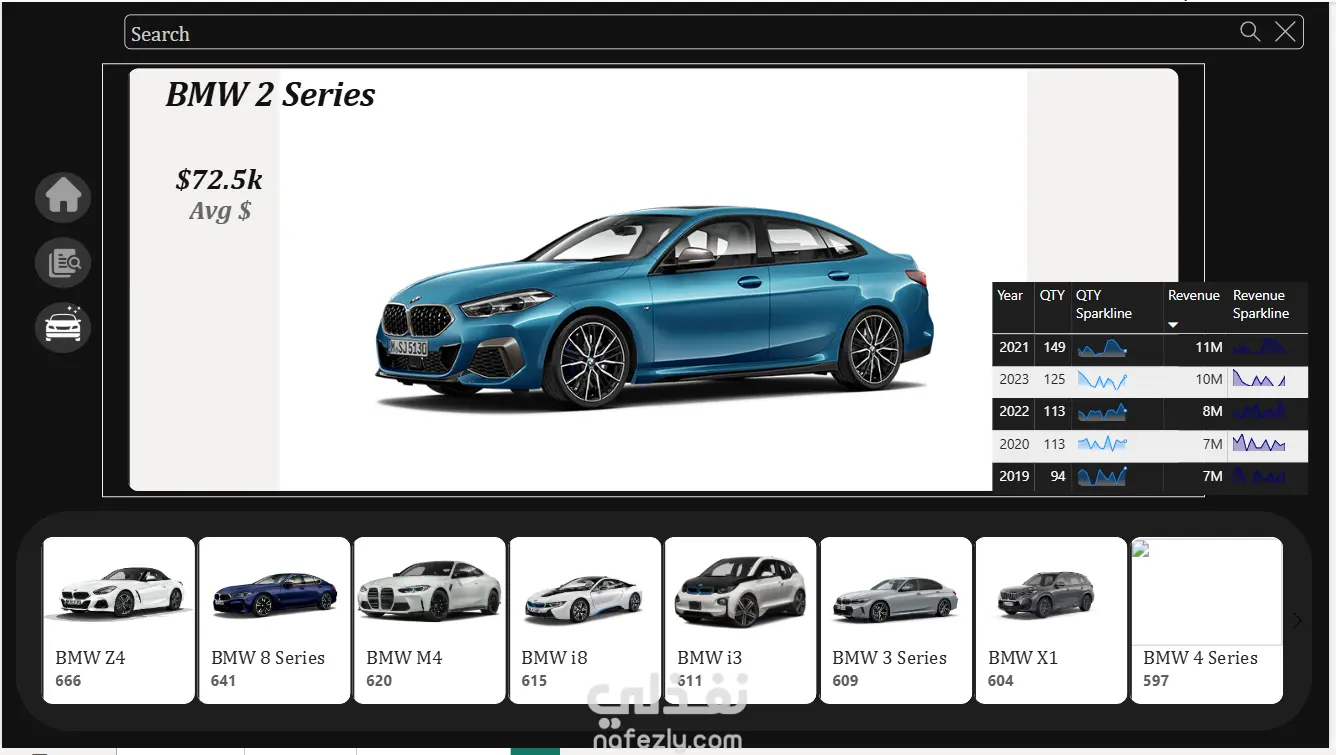Click the 11M revenue value
Image resolution: width=1336 pixels, height=755 pixels.
click(1209, 347)
